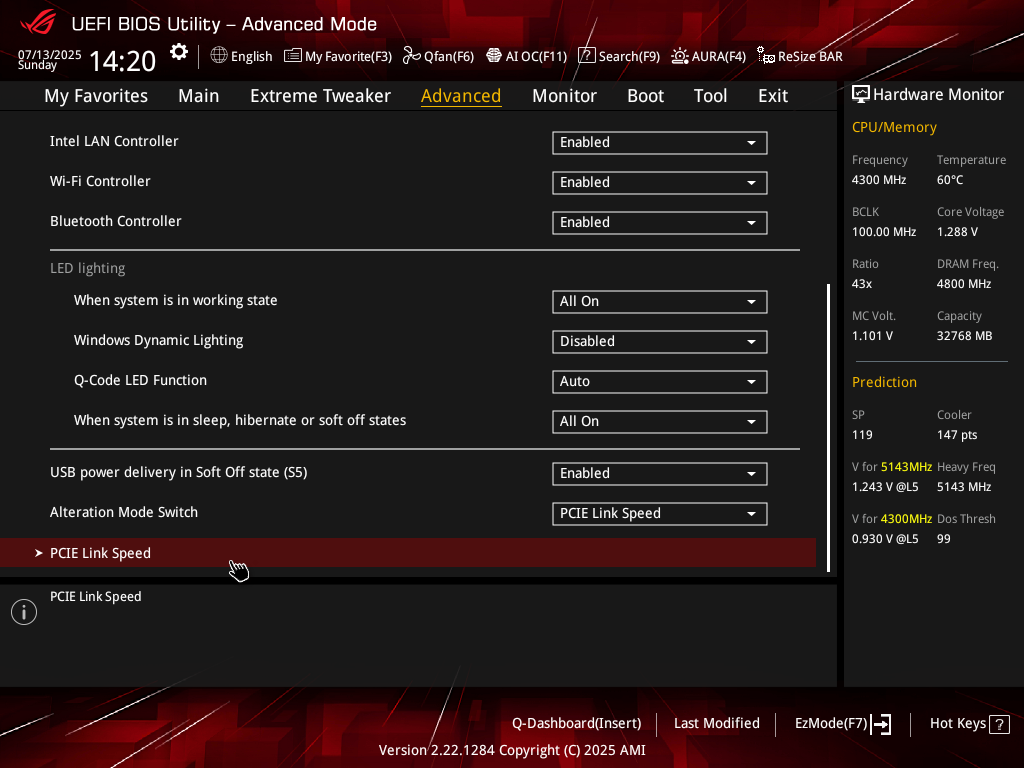Image resolution: width=1024 pixels, height=768 pixels.
Task: Open sleep, hibernate, soft off LED dropdown
Action: [x=660, y=421]
